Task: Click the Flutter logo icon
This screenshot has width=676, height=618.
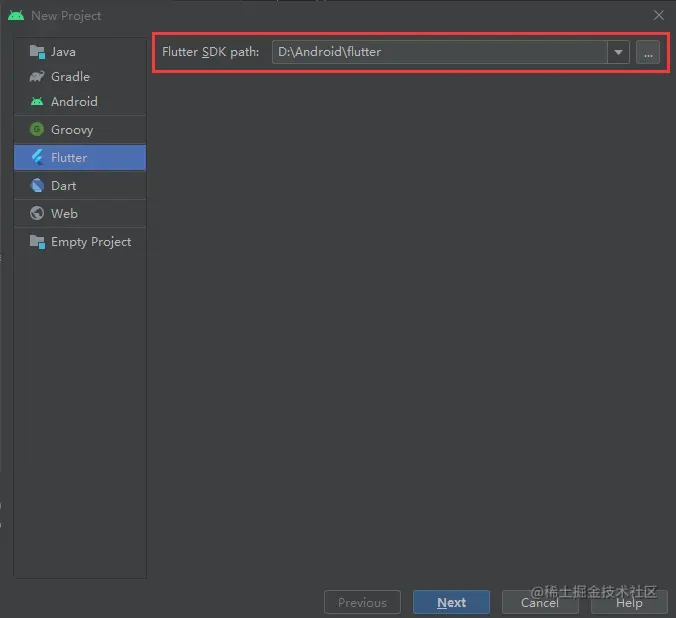Action: pos(38,157)
